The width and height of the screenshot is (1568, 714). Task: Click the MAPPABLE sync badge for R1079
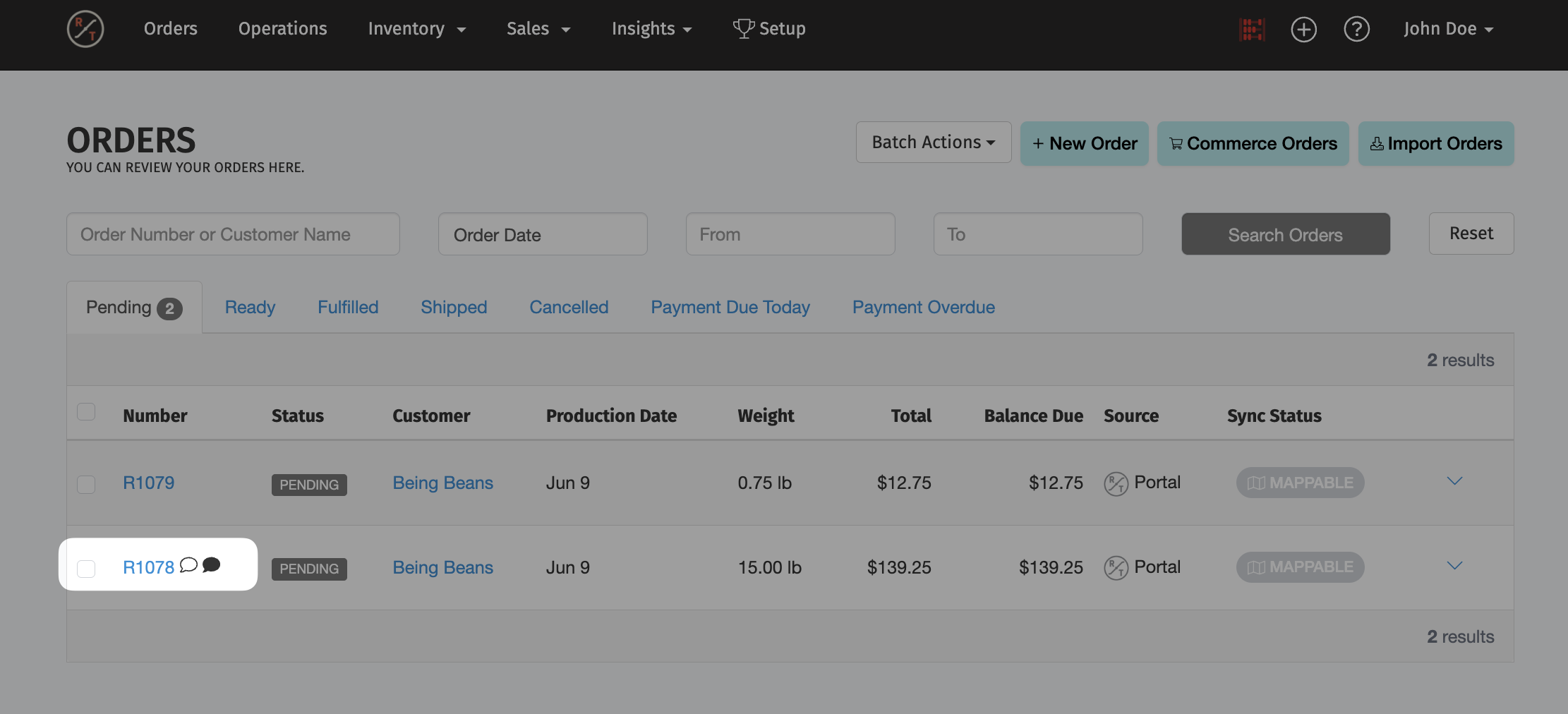pos(1300,483)
